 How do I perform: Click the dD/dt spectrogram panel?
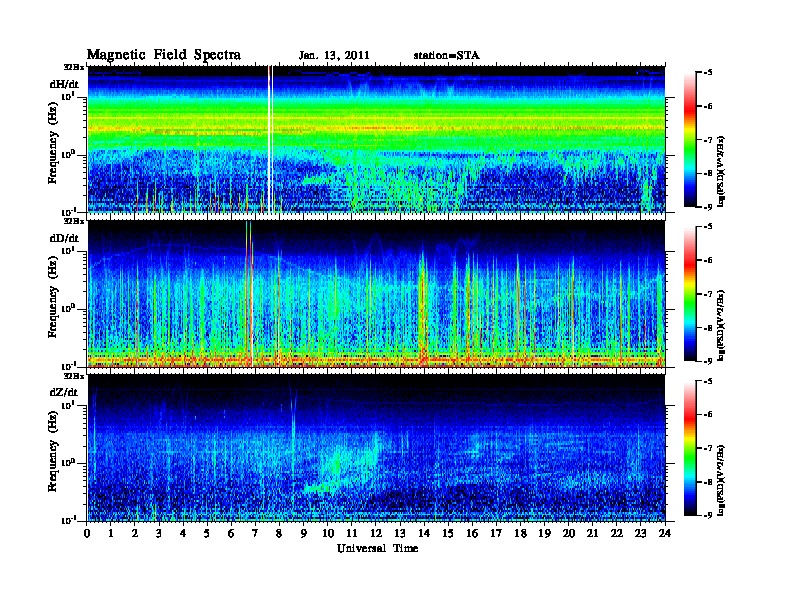376,293
